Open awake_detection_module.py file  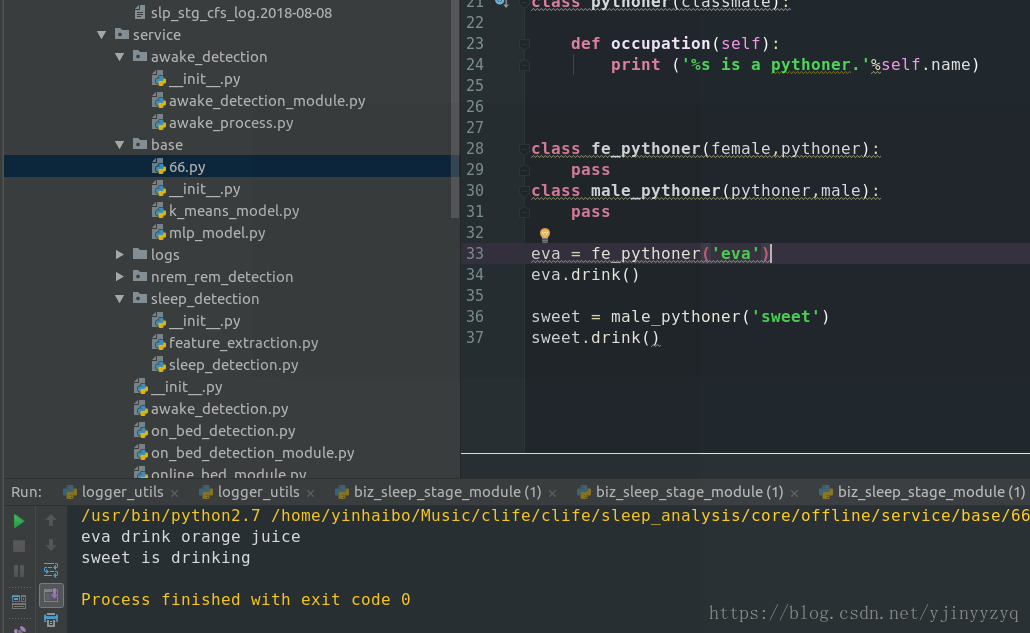[x=267, y=101]
